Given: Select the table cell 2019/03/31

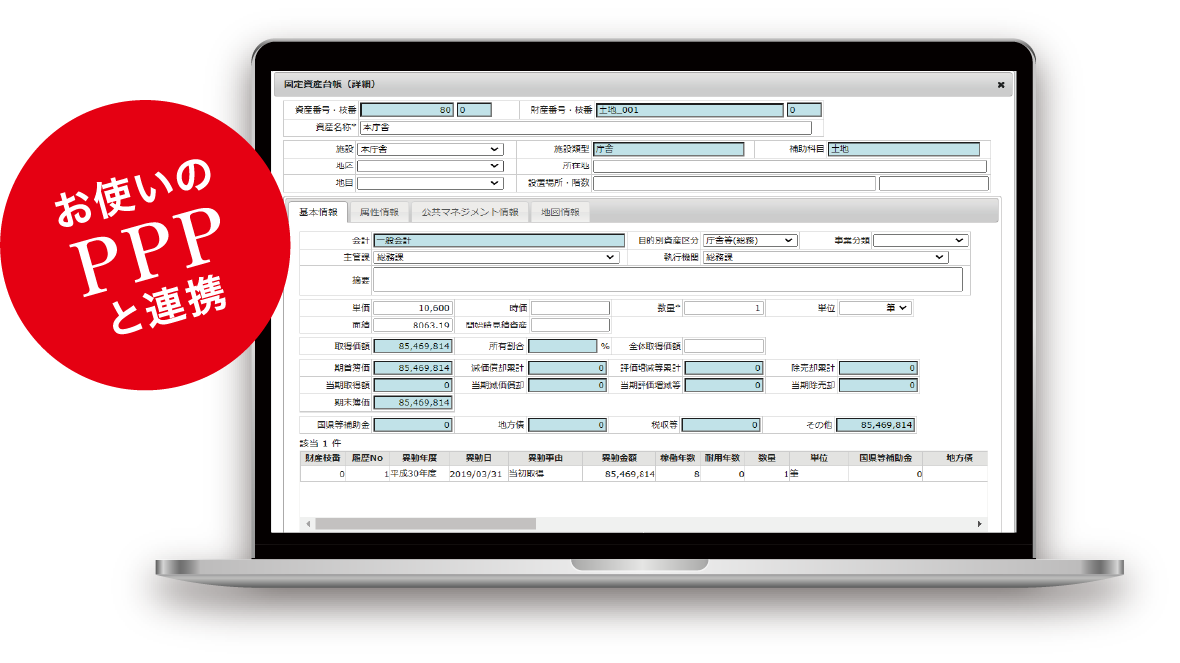Looking at the screenshot, I should coord(479,474).
